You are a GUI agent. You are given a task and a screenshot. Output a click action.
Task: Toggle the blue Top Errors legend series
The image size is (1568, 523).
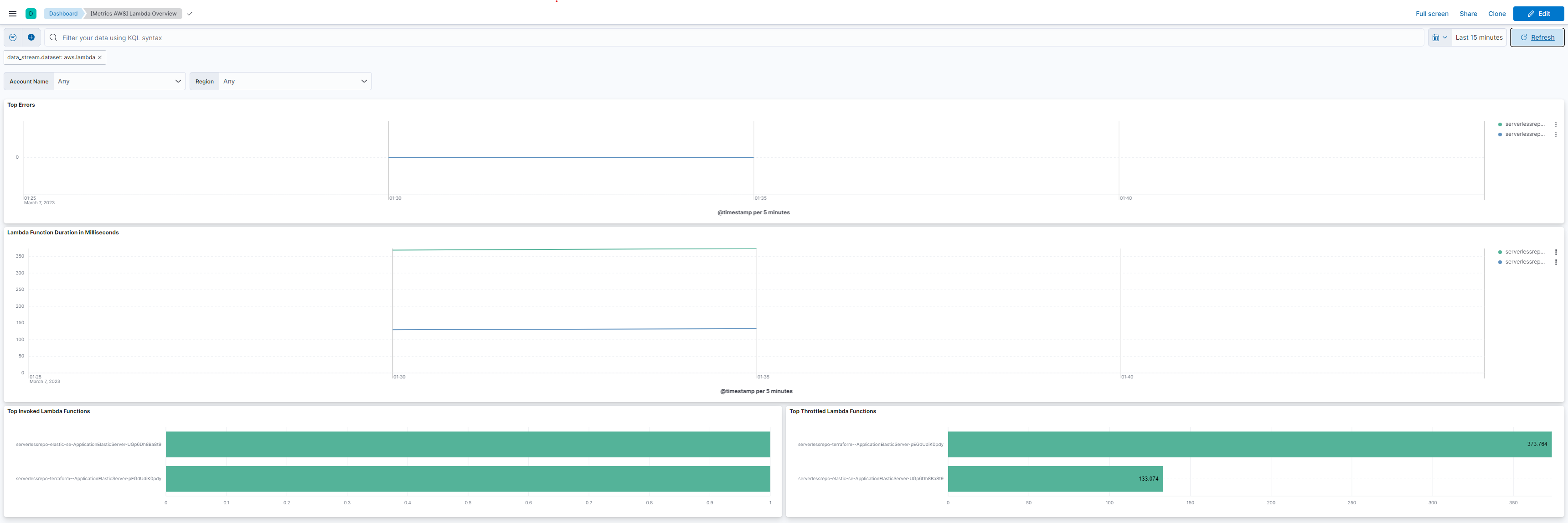[x=1524, y=135]
